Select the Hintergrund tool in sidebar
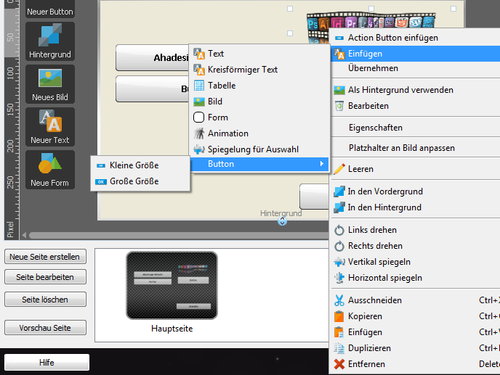 click(50, 42)
